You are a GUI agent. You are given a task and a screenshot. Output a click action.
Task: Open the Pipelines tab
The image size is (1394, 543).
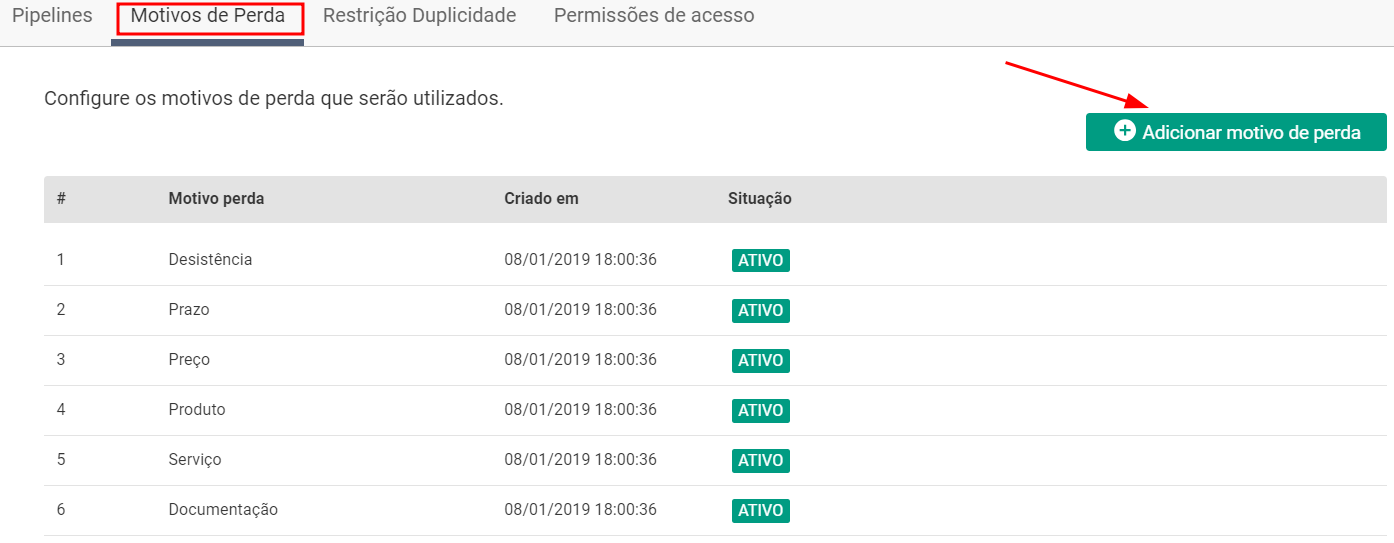[52, 16]
